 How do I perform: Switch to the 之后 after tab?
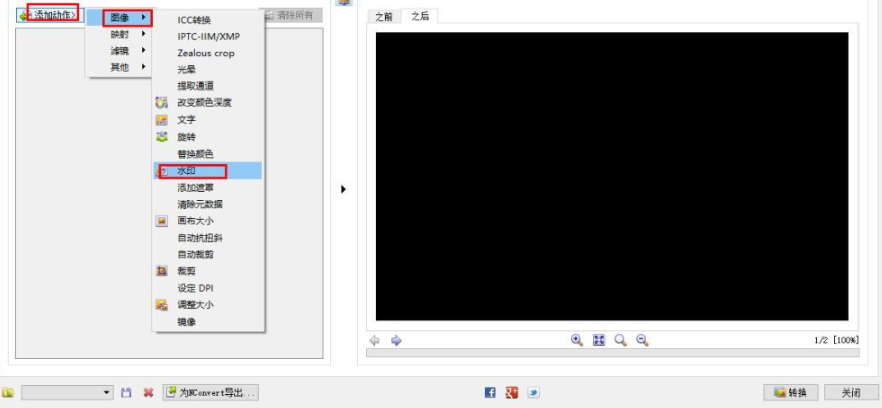[420, 16]
